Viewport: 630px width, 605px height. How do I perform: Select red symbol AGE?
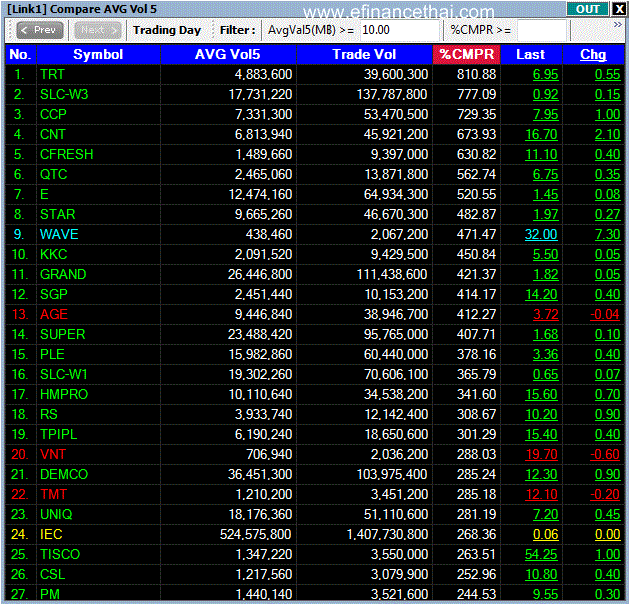pos(54,315)
